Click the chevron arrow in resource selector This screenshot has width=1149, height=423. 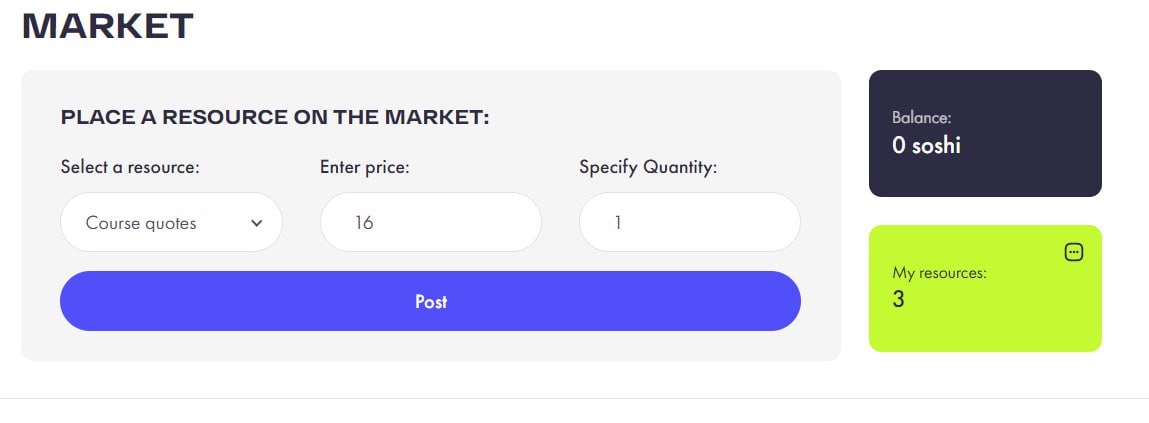click(256, 223)
